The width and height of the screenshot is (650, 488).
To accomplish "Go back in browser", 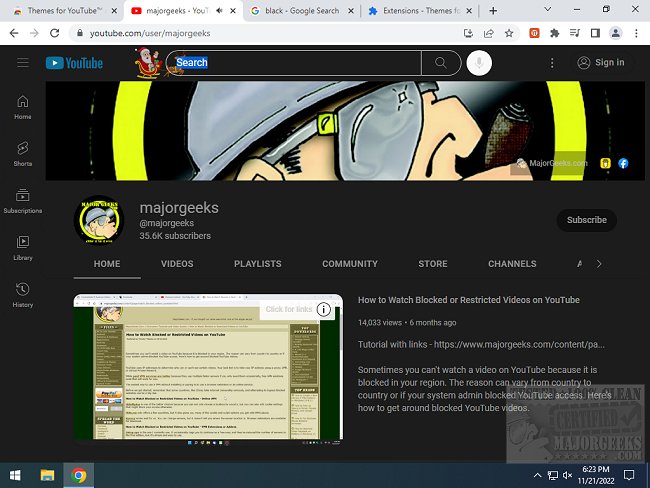I will pyautogui.click(x=14, y=33).
